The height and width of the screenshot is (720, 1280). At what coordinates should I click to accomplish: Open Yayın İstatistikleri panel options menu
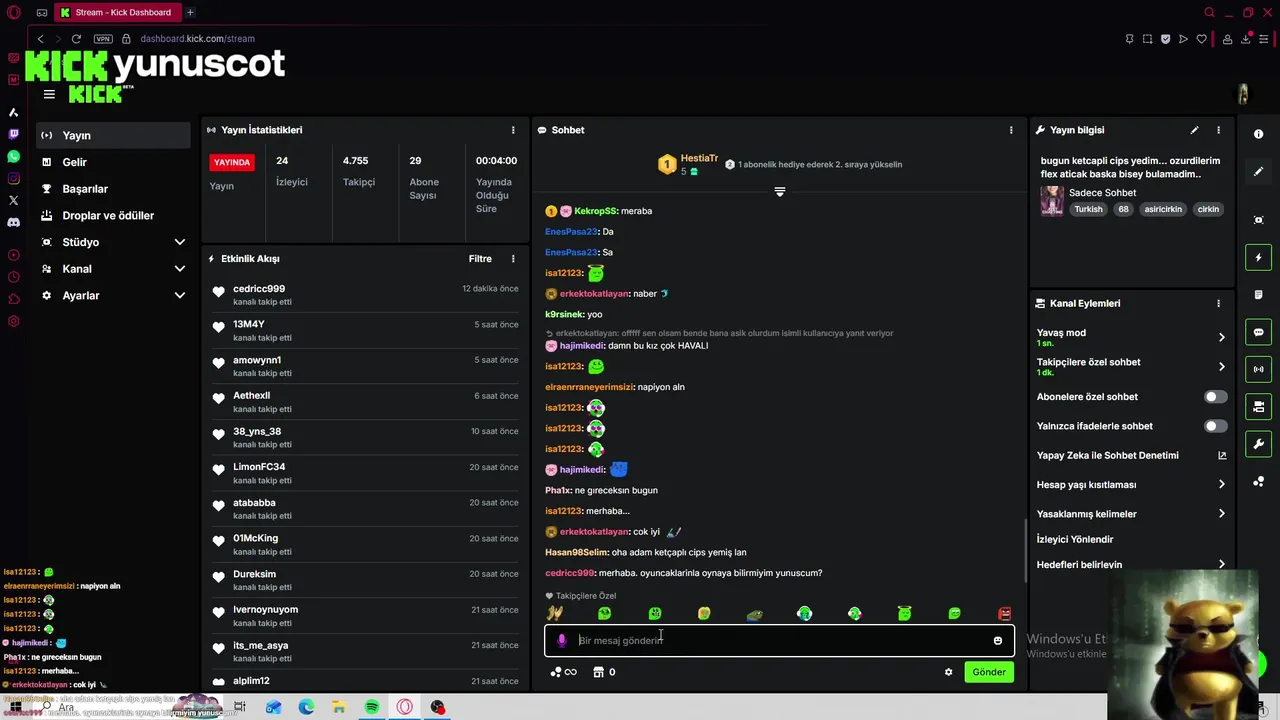pyautogui.click(x=513, y=130)
